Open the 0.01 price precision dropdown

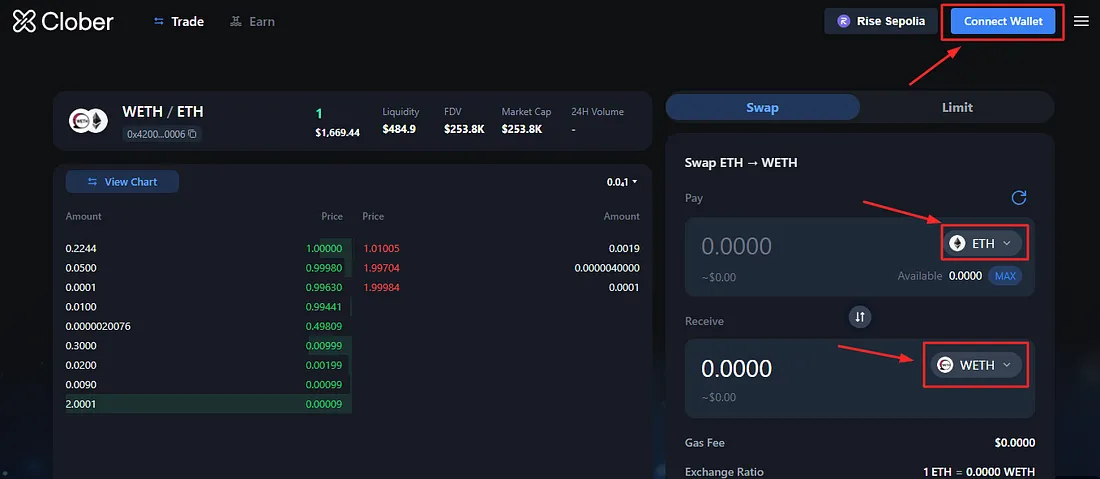coord(622,182)
